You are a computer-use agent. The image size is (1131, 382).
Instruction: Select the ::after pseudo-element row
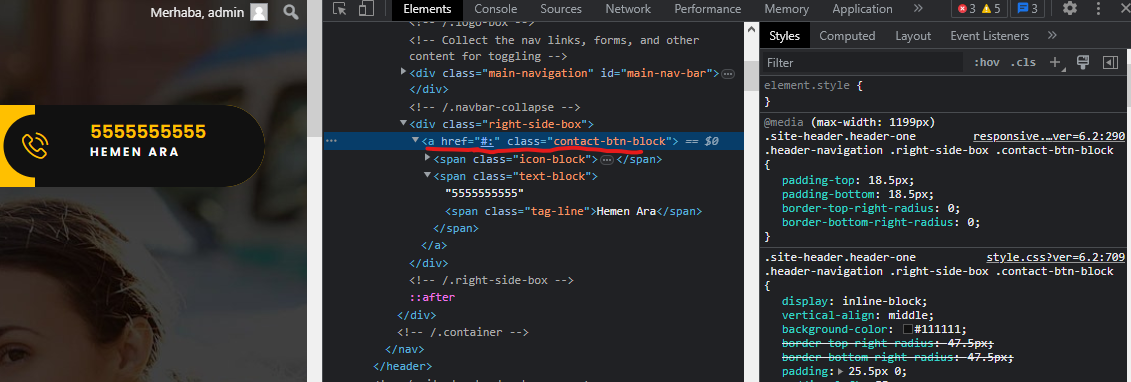coord(433,297)
